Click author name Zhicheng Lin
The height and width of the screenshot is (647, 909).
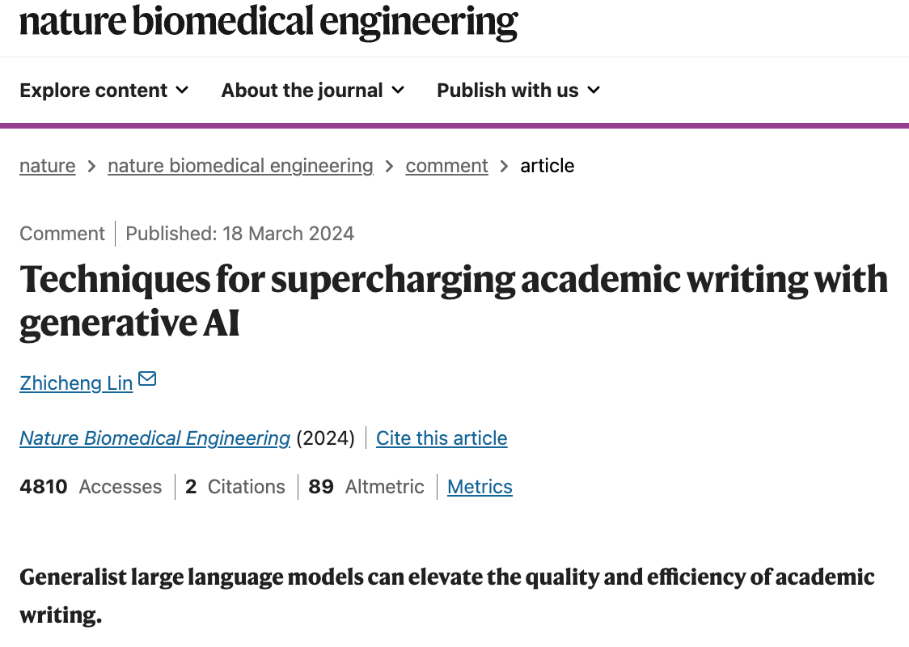(x=76, y=383)
